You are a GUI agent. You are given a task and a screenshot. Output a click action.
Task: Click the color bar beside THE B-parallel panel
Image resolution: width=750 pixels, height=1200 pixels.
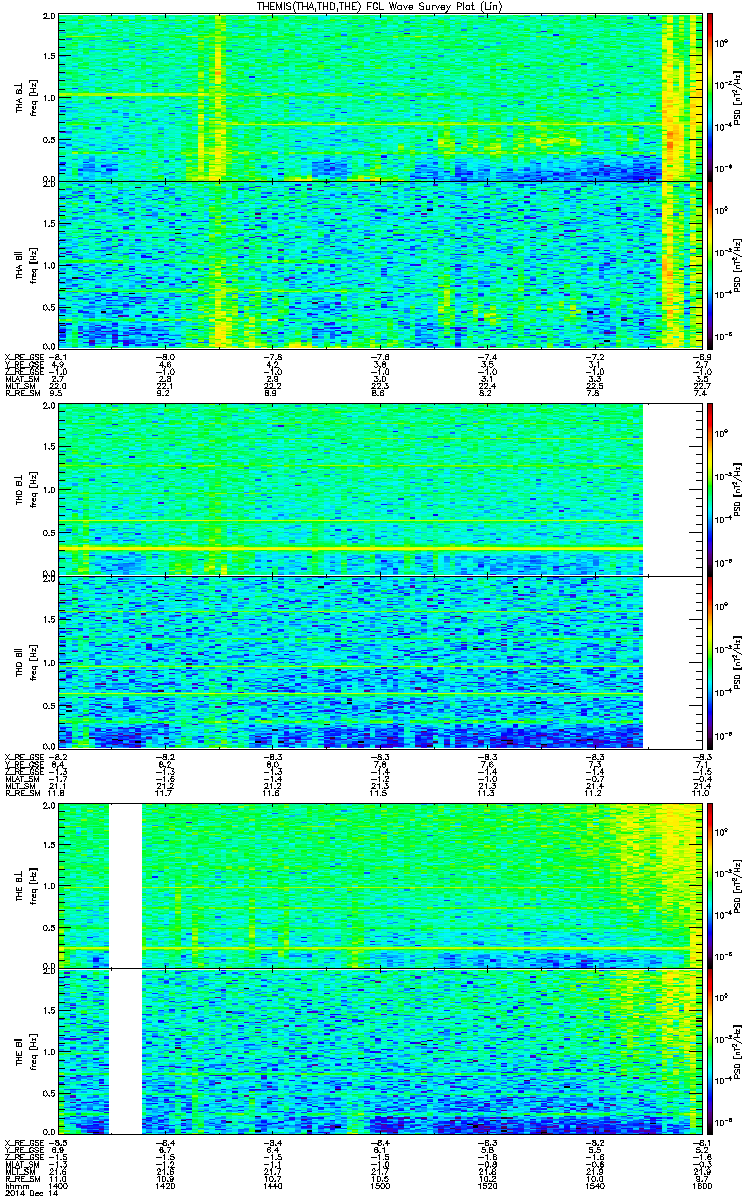[709, 1052]
